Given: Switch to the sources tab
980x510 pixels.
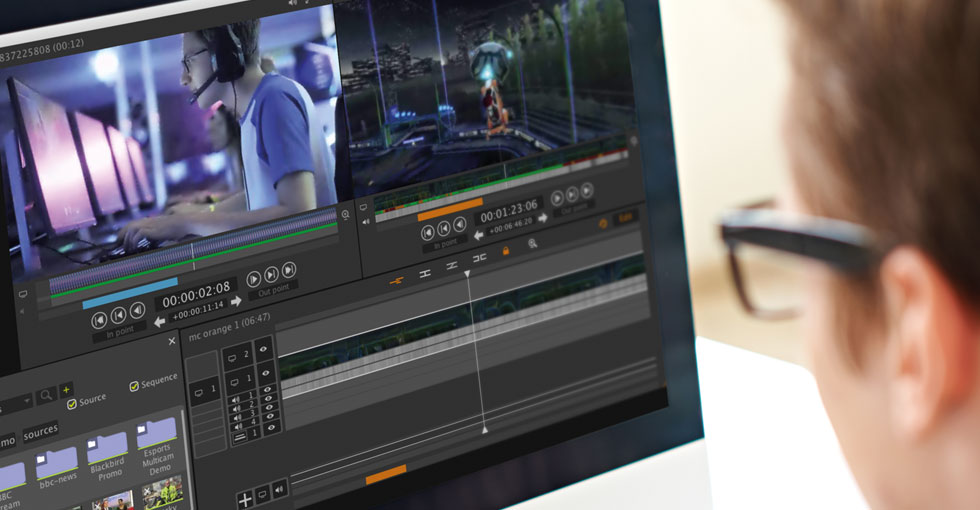Looking at the screenshot, I should [x=41, y=432].
